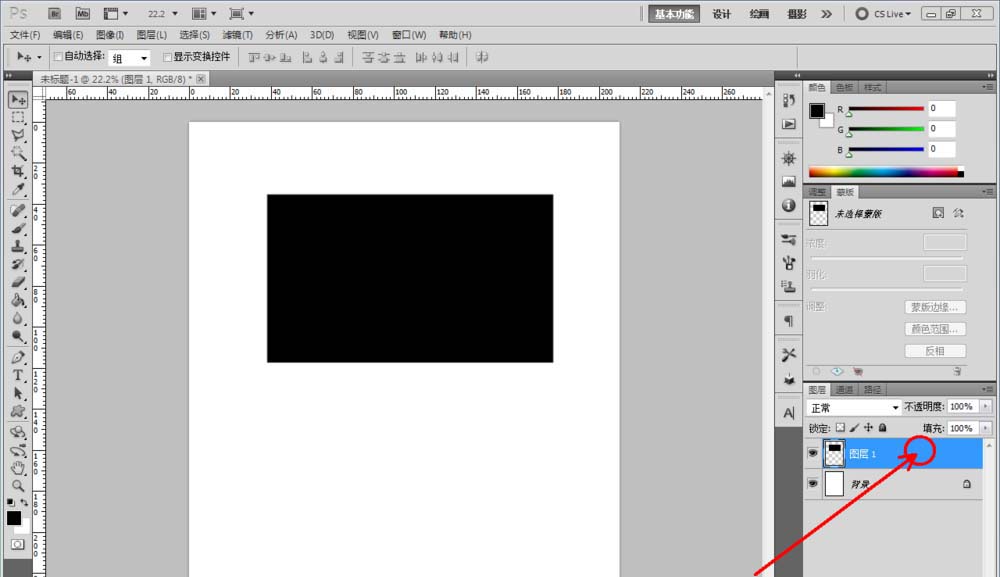Open the fill 100% slider arrow
This screenshot has width=1000, height=577.
click(x=985, y=428)
